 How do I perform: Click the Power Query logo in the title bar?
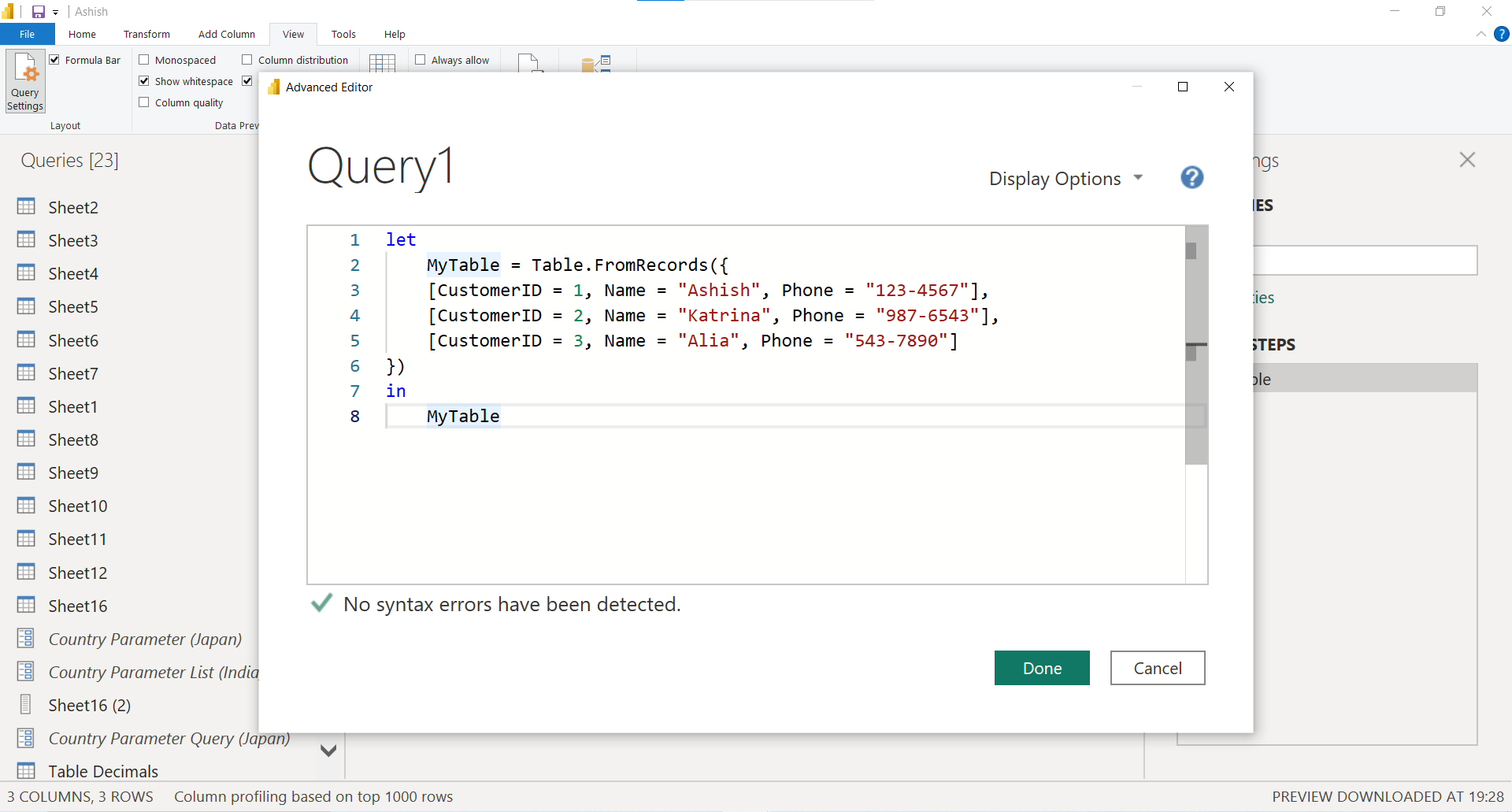point(9,11)
